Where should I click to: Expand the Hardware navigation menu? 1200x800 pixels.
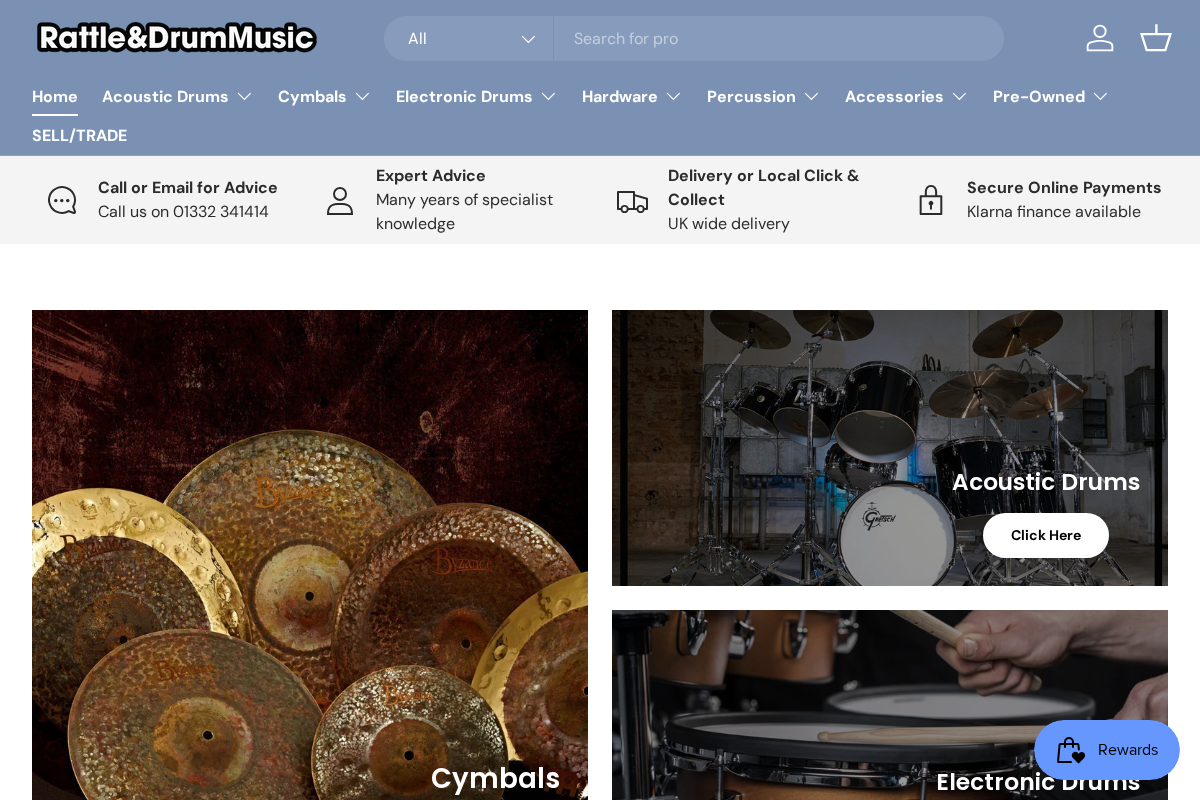673,97
